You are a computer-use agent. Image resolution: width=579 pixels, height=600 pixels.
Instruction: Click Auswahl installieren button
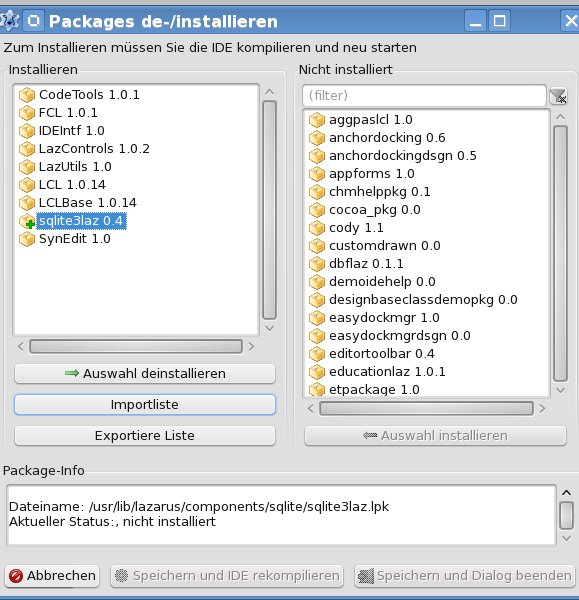pos(435,435)
